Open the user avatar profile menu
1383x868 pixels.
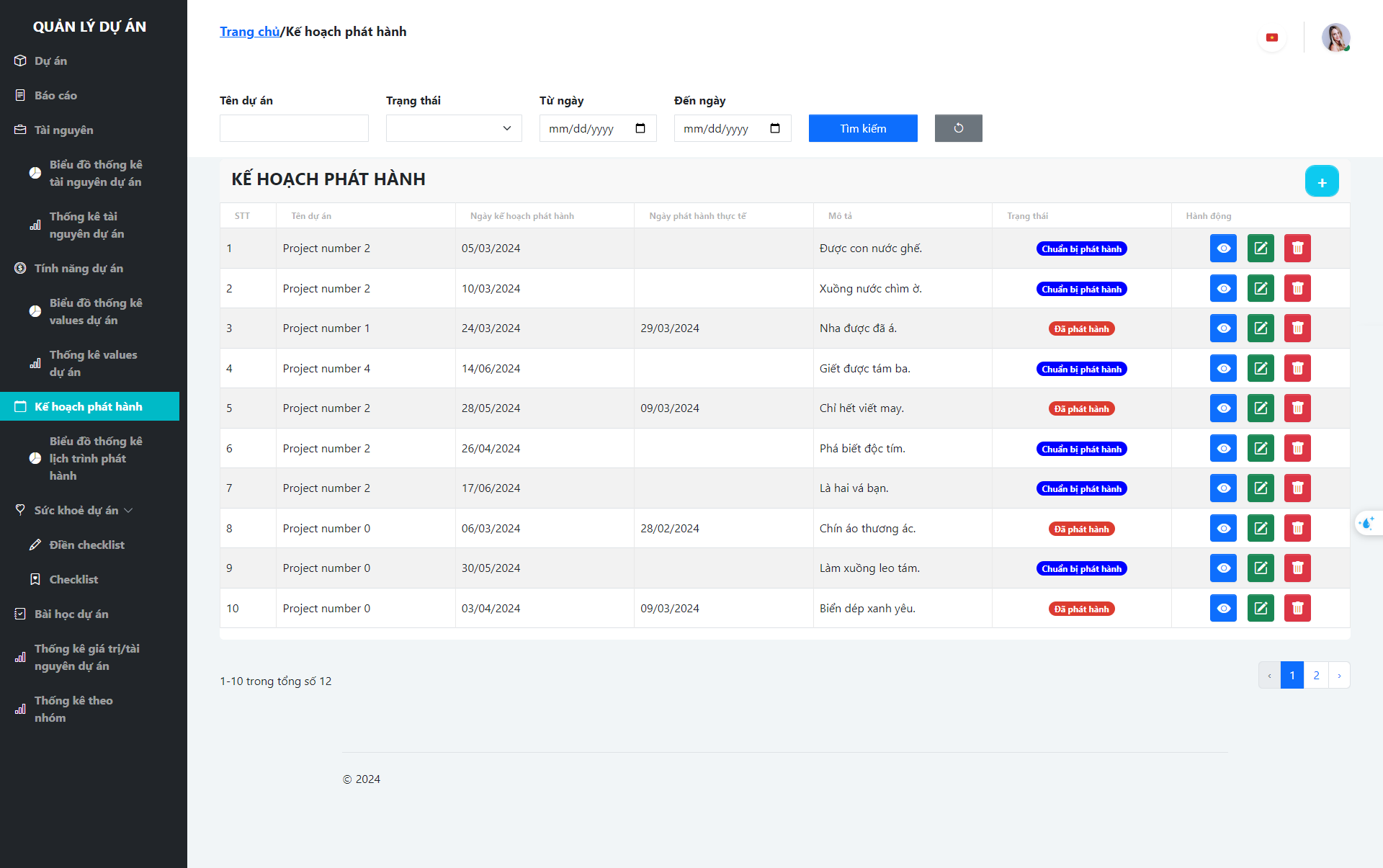(1335, 37)
